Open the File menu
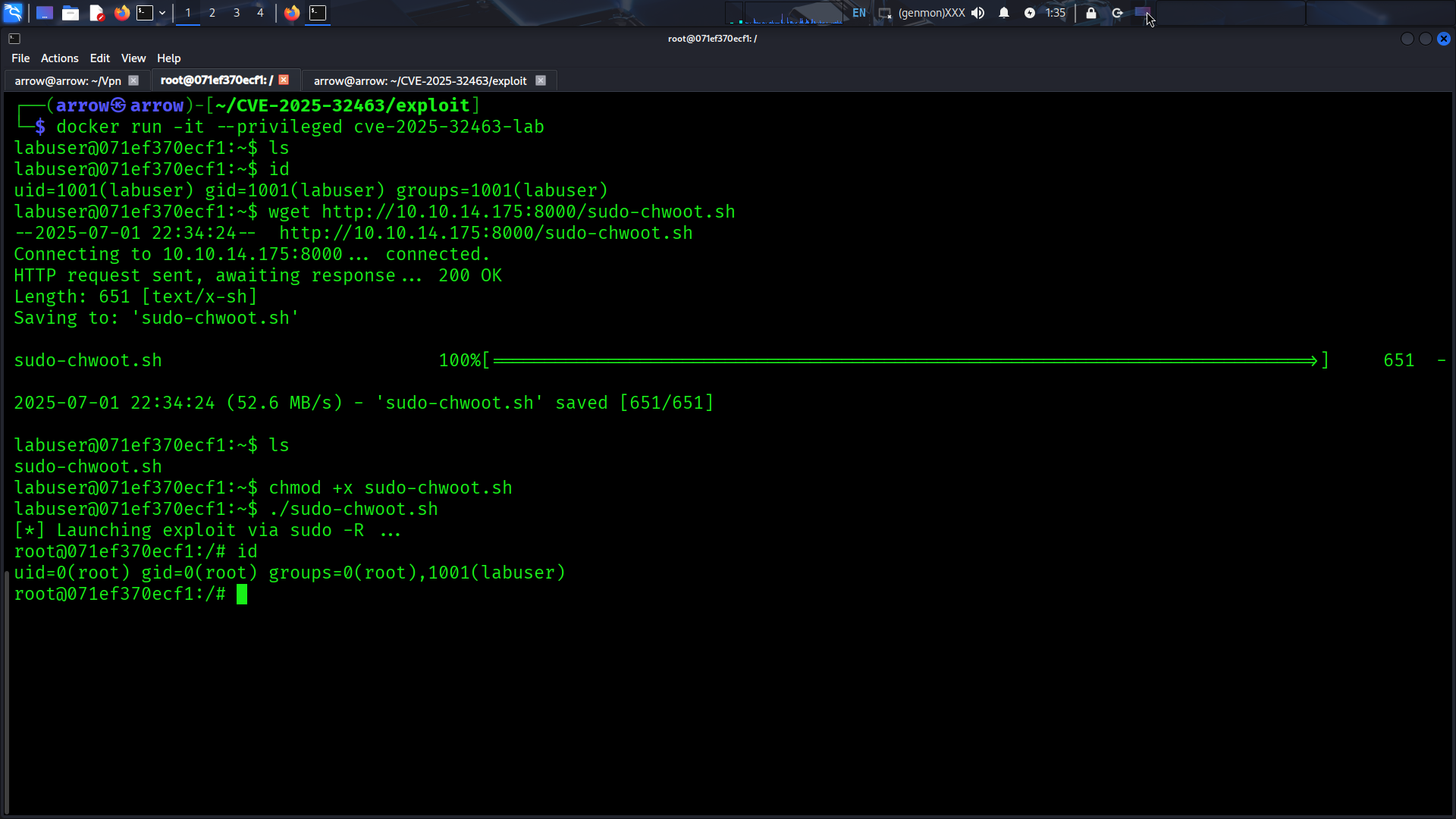The height and width of the screenshot is (819, 1456). pos(20,58)
